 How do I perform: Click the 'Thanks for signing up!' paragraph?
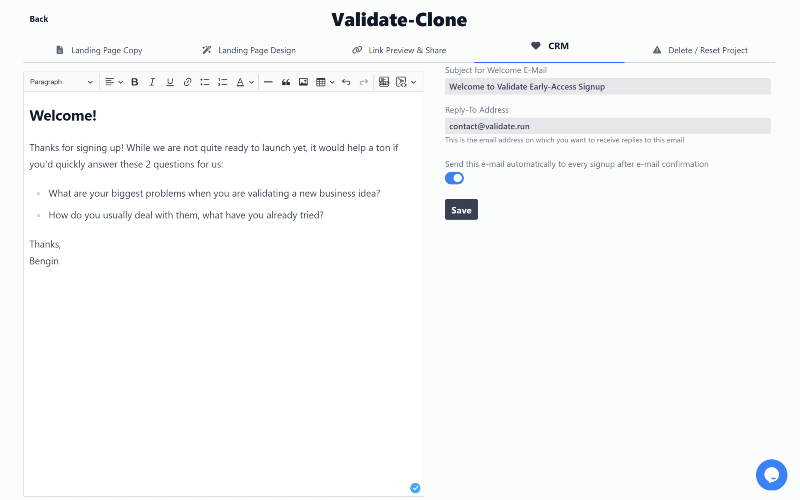(x=214, y=156)
